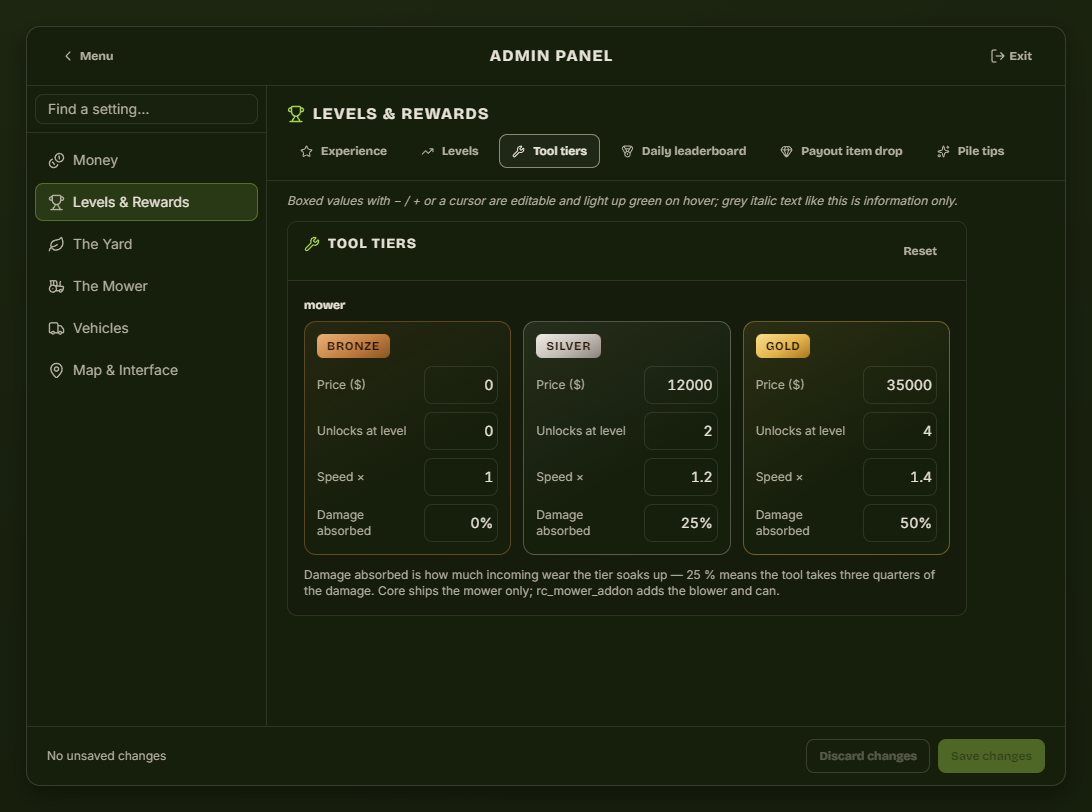Viewport: 1092px width, 812px height.
Task: Click the Save changes button
Action: pyautogui.click(x=991, y=756)
